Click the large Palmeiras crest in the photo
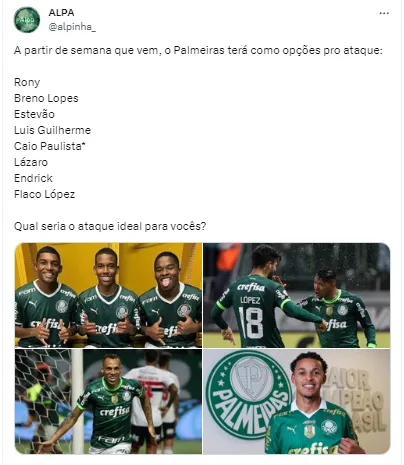Screen dimensions: 404x465 coord(248,394)
